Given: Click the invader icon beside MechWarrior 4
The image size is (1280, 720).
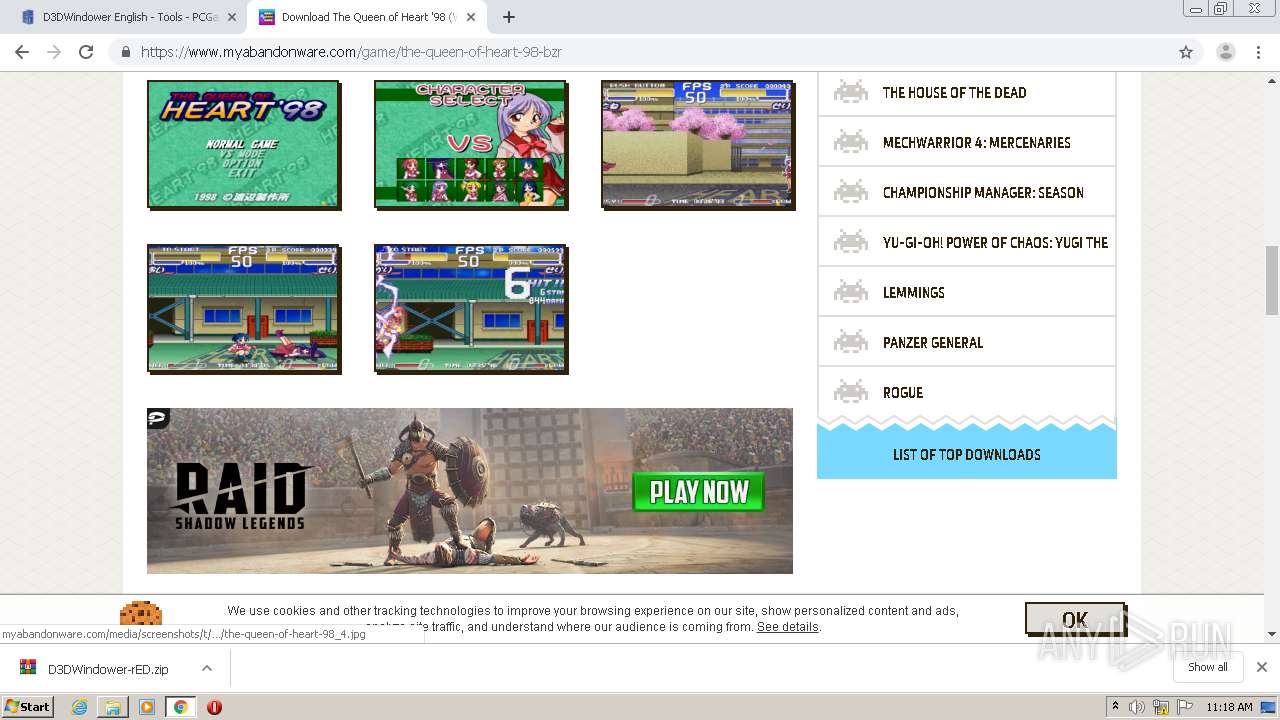Looking at the screenshot, I should (851, 141).
